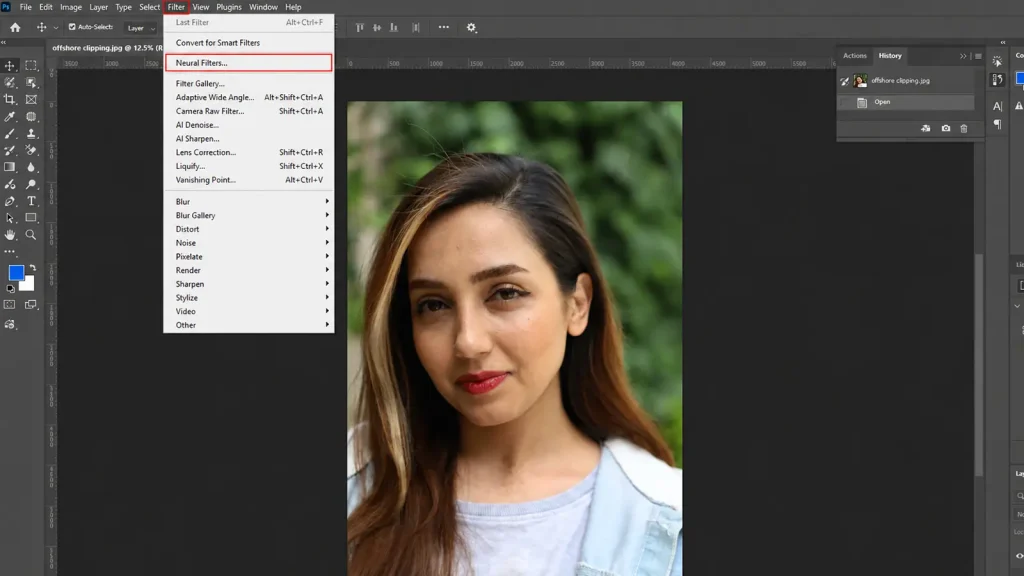Viewport: 1024px width, 576px height.
Task: Select the Path Selection arrow tool
Action: pyautogui.click(x=10, y=218)
